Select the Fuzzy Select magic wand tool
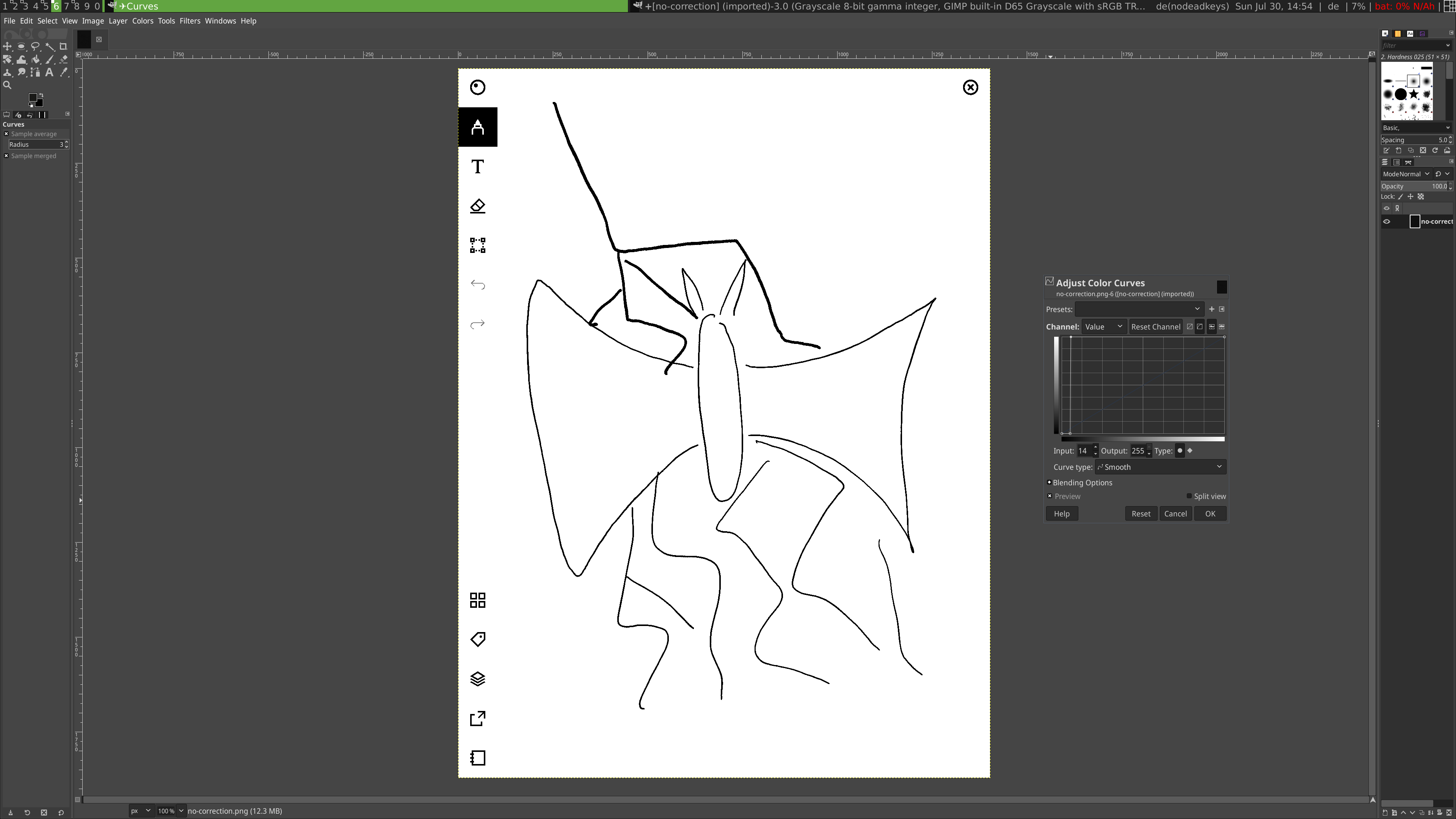The image size is (1456, 819). click(50, 47)
